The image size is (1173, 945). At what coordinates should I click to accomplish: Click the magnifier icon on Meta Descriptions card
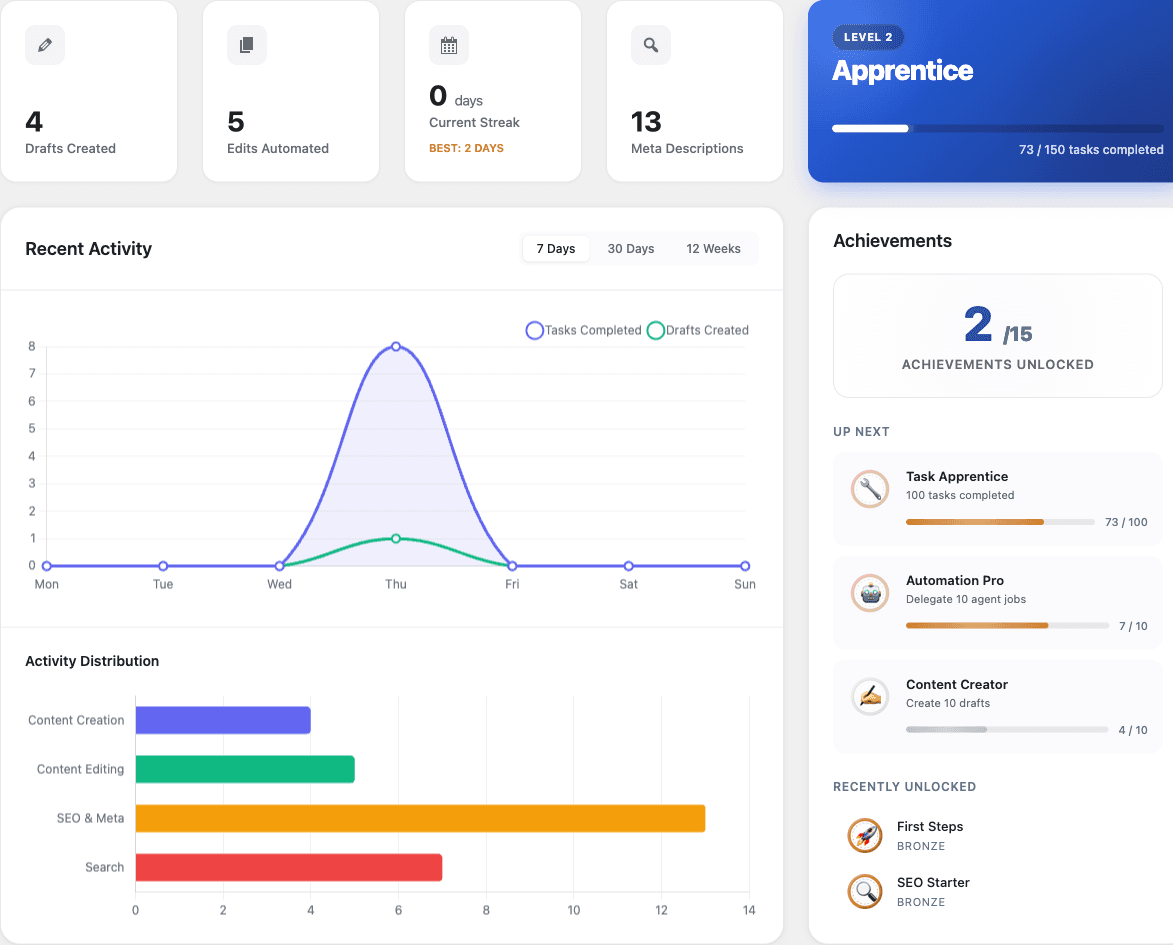(x=651, y=45)
